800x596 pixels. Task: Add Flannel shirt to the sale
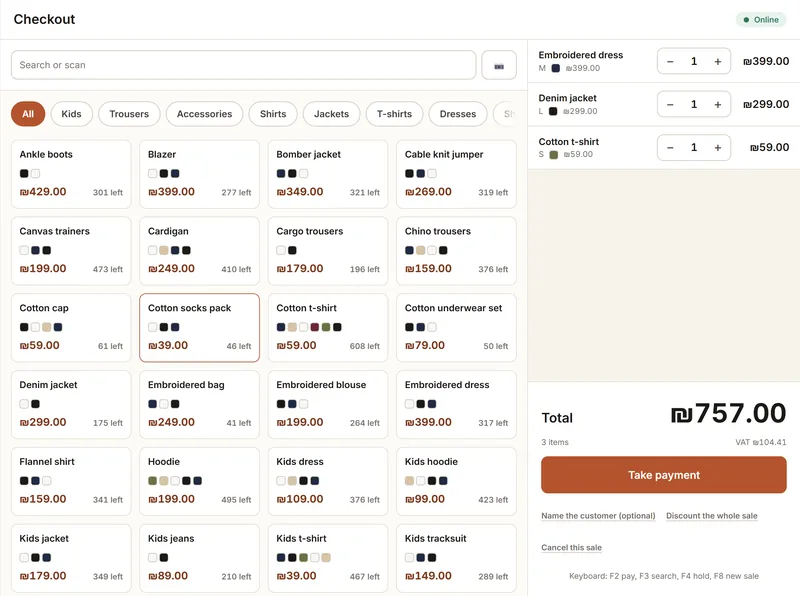pos(71,481)
